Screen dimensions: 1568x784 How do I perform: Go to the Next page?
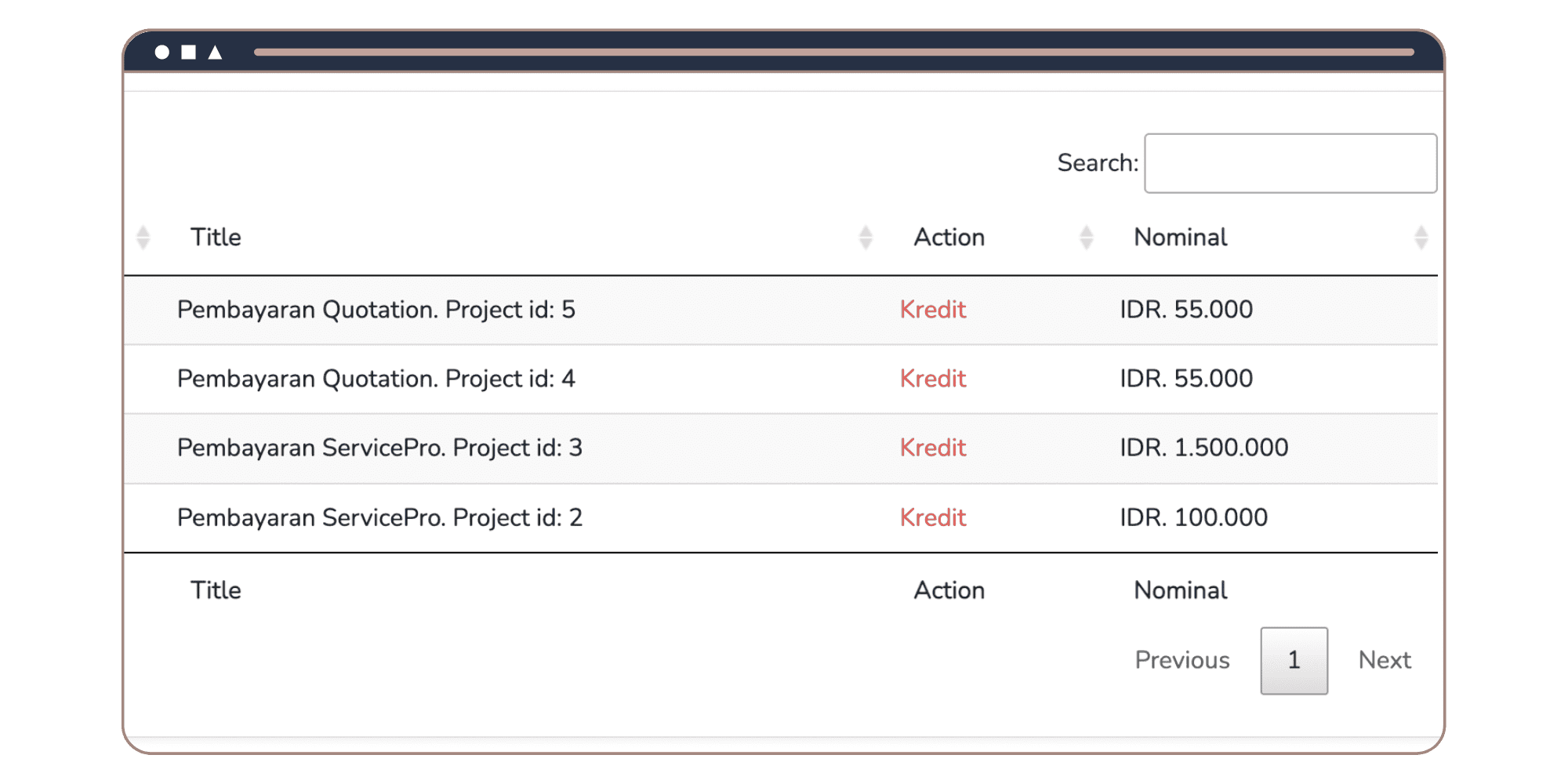[1385, 660]
